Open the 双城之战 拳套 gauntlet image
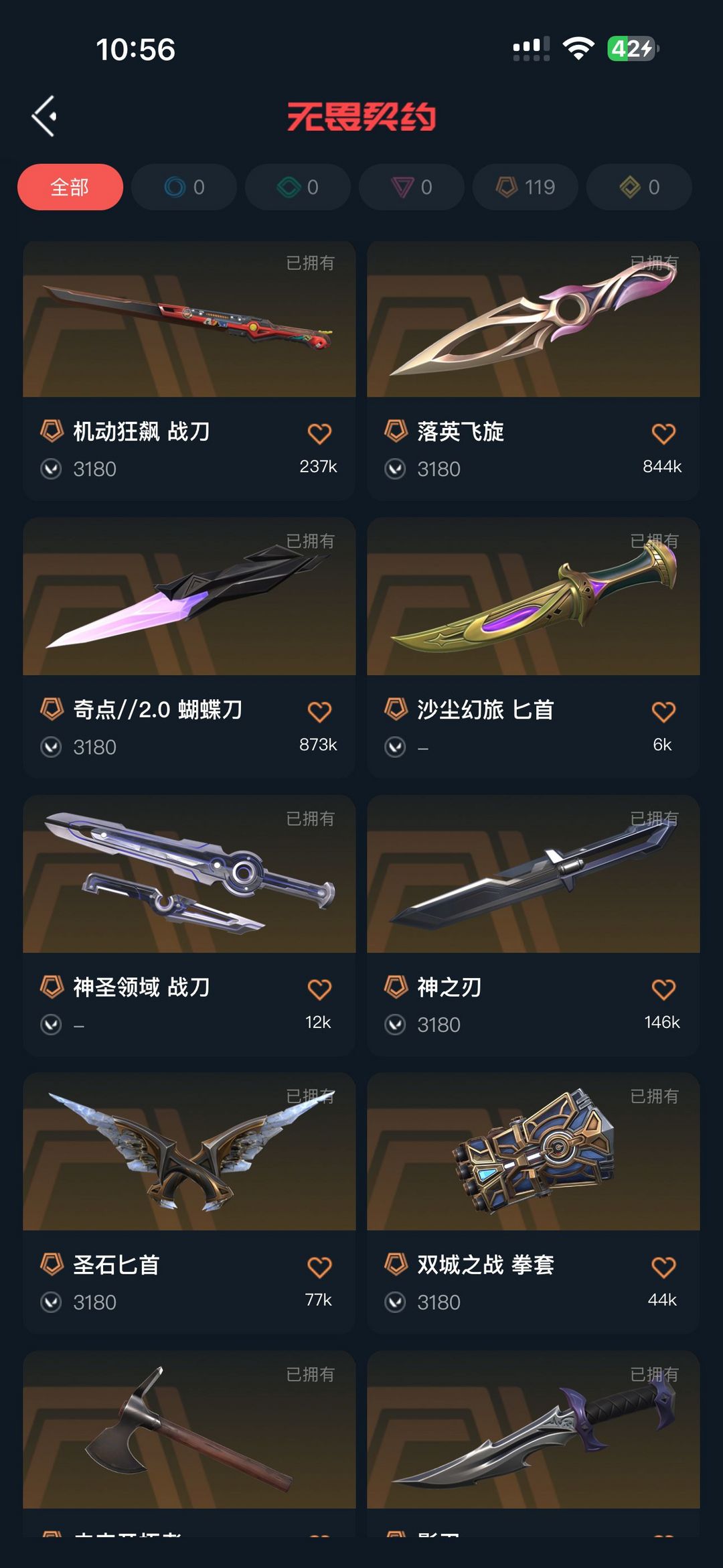The width and height of the screenshot is (723, 1568). click(534, 1152)
